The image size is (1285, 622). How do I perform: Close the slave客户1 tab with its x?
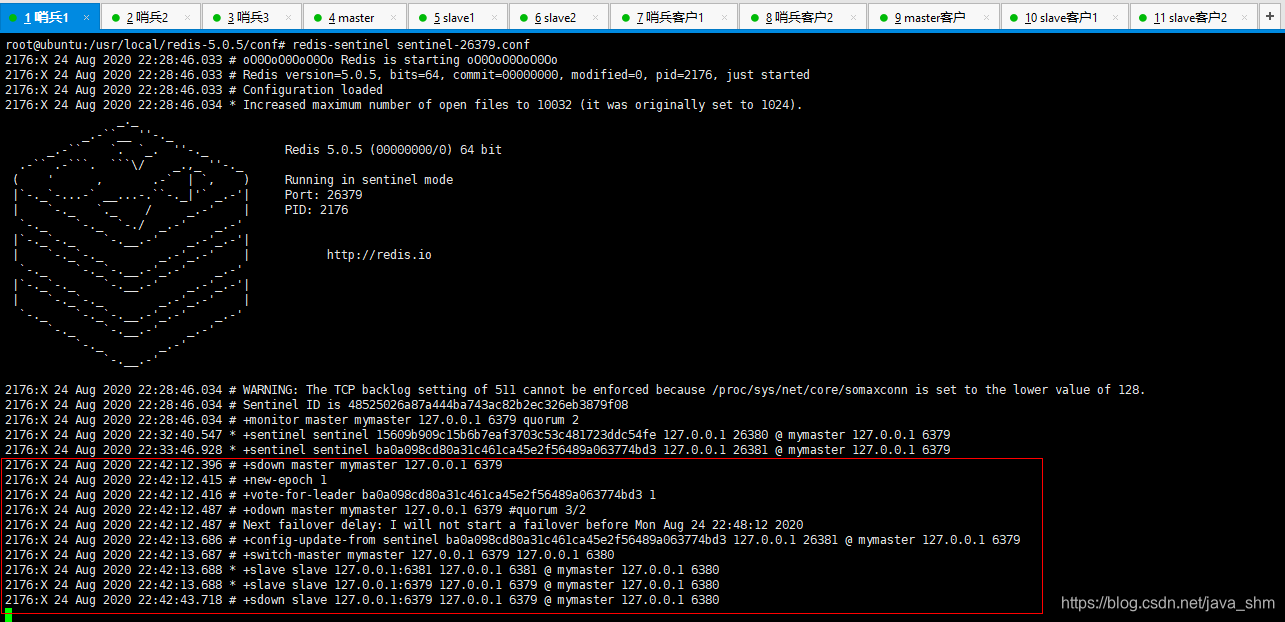1116,18
